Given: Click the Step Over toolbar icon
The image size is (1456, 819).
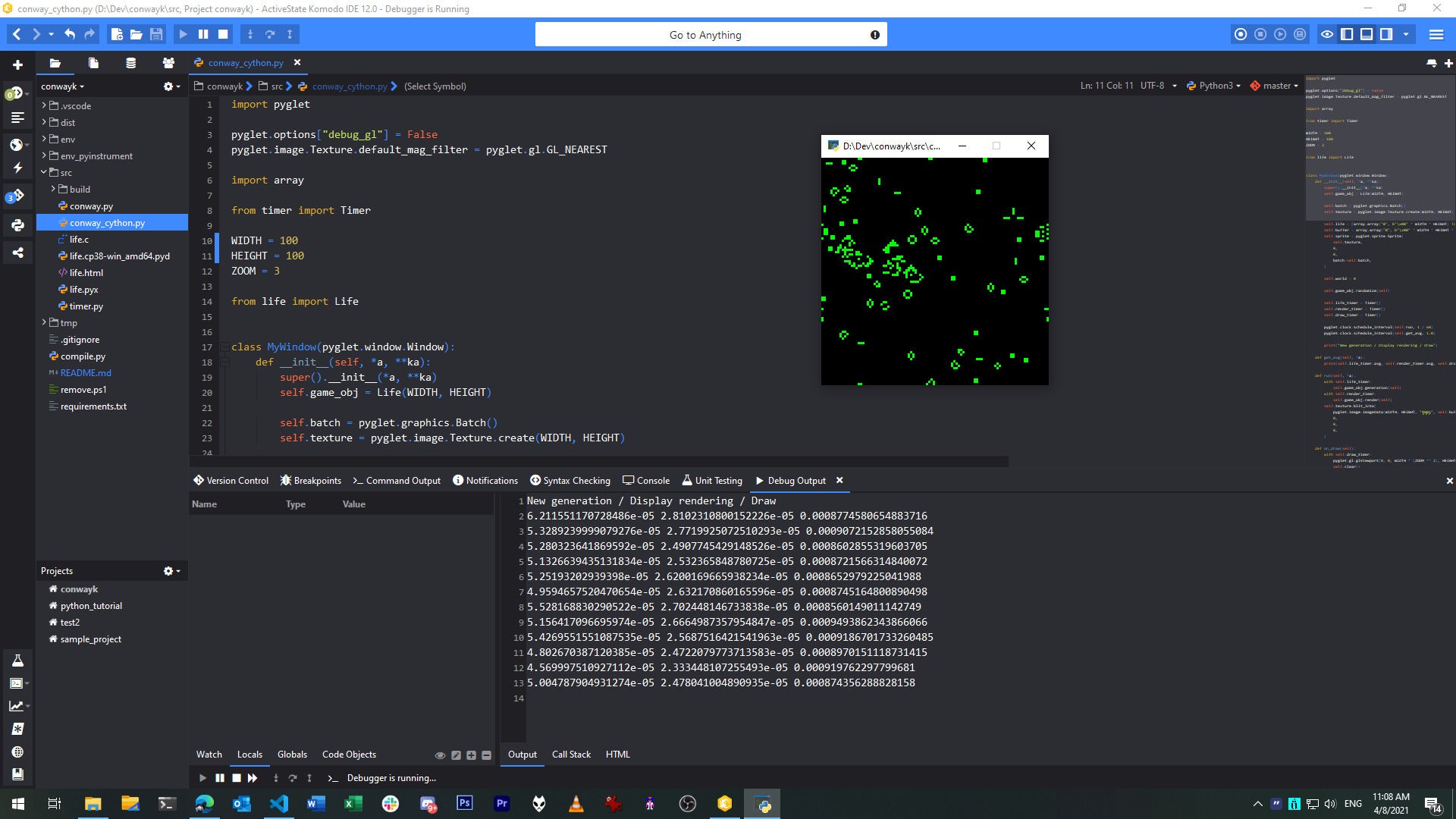Looking at the screenshot, I should point(270,34).
